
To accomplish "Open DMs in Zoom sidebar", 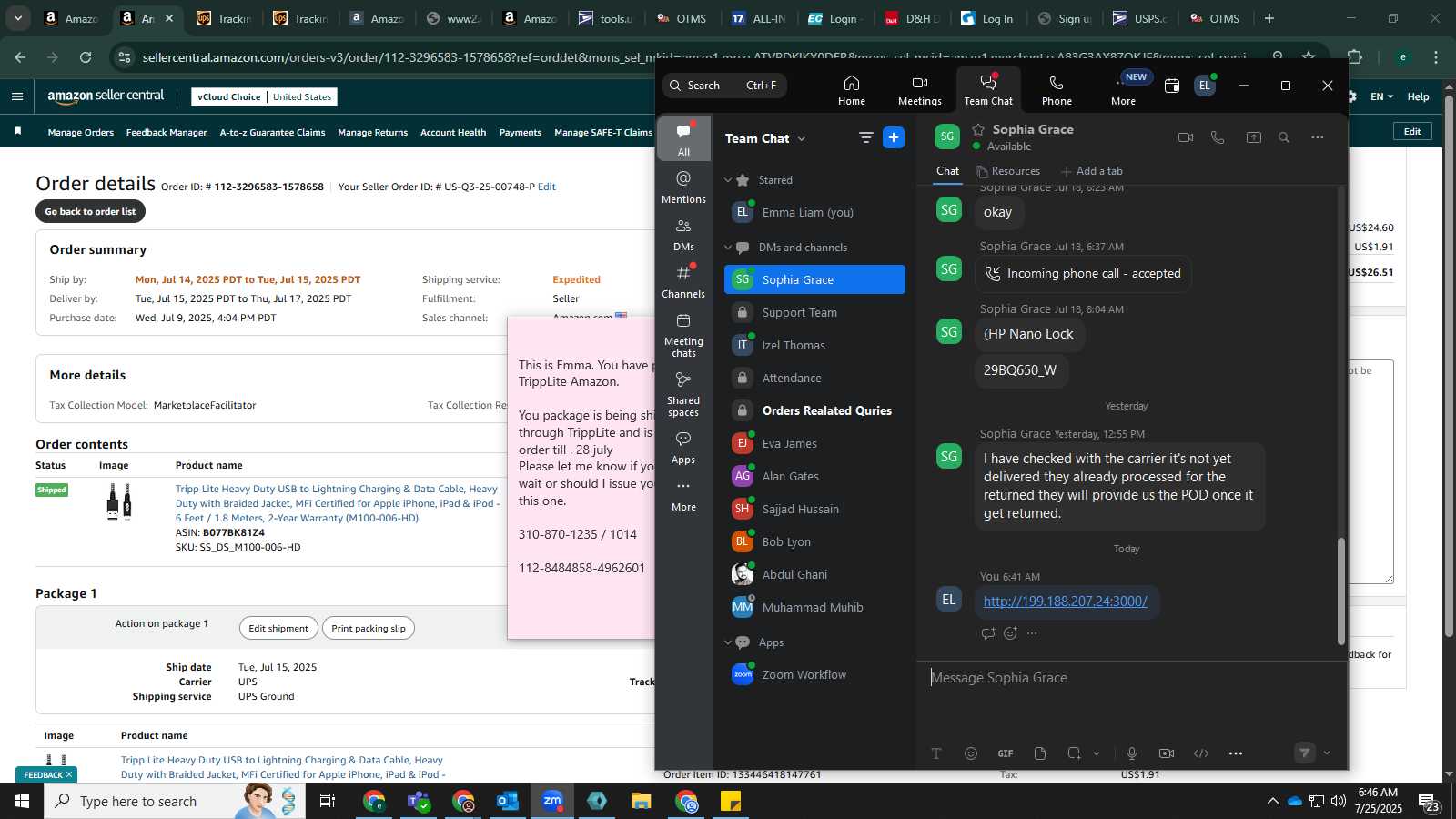I will [683, 235].
